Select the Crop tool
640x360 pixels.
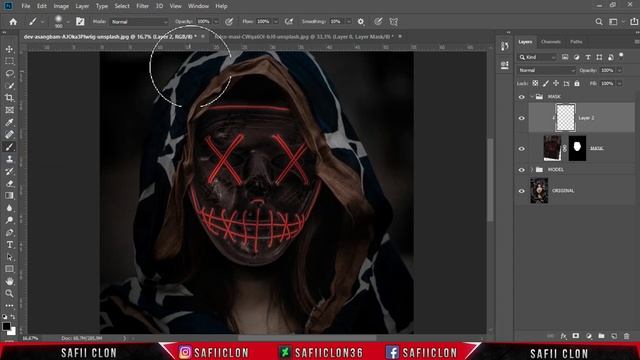(x=9, y=98)
